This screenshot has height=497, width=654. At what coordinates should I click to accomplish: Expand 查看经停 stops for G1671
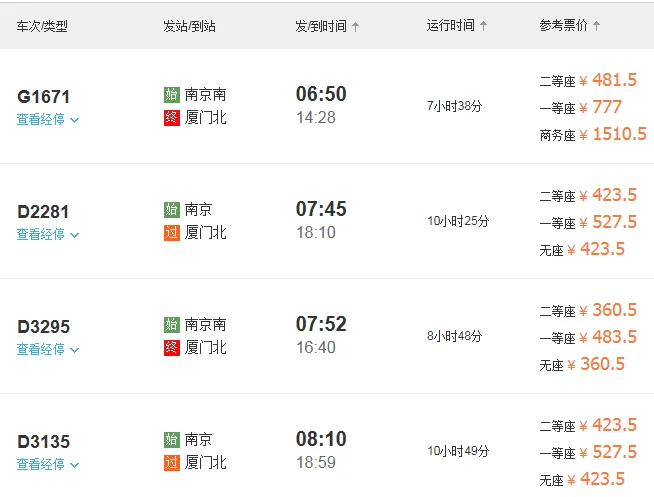47,120
